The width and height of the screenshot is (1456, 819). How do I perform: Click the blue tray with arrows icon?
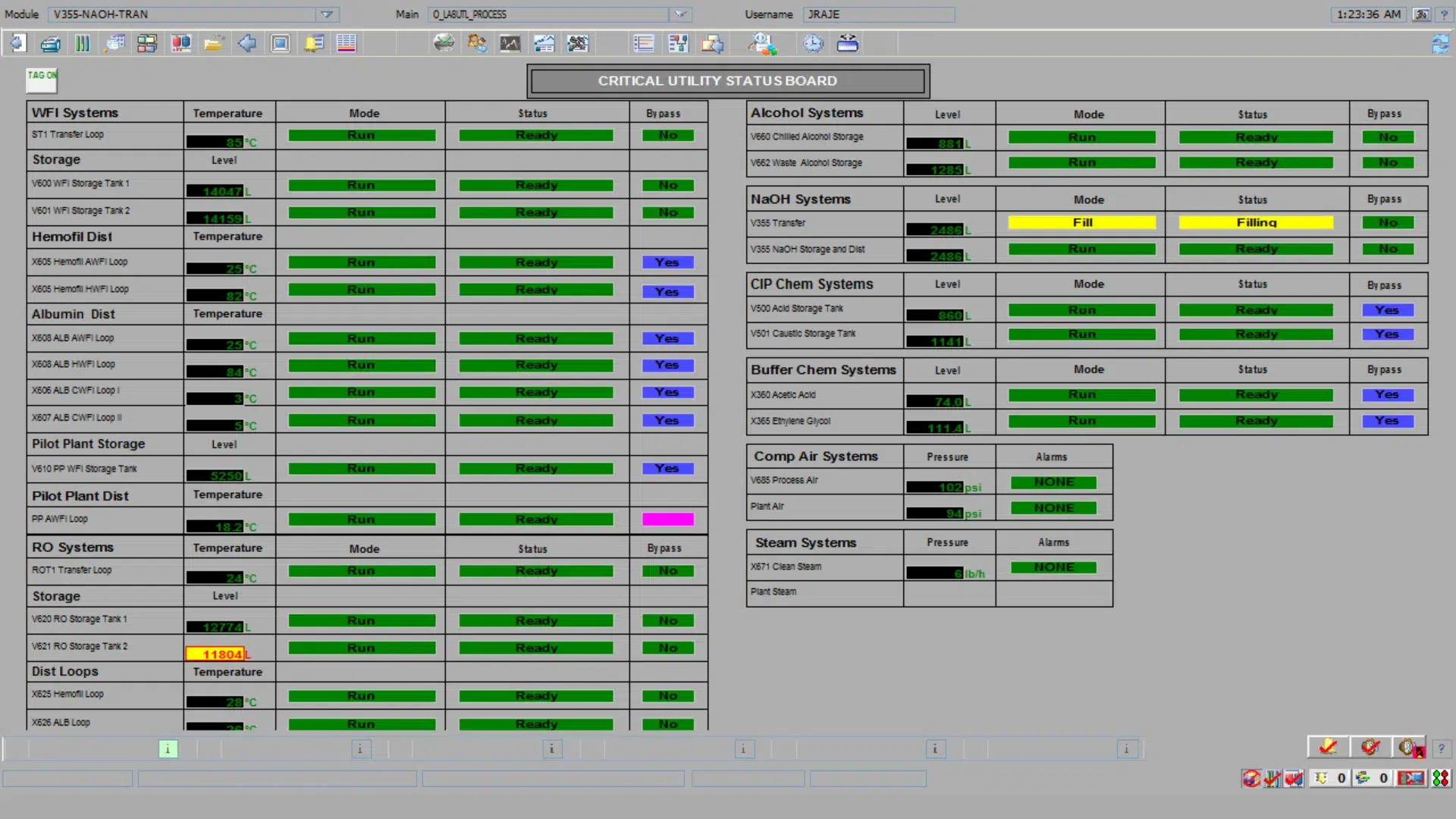coord(847,43)
